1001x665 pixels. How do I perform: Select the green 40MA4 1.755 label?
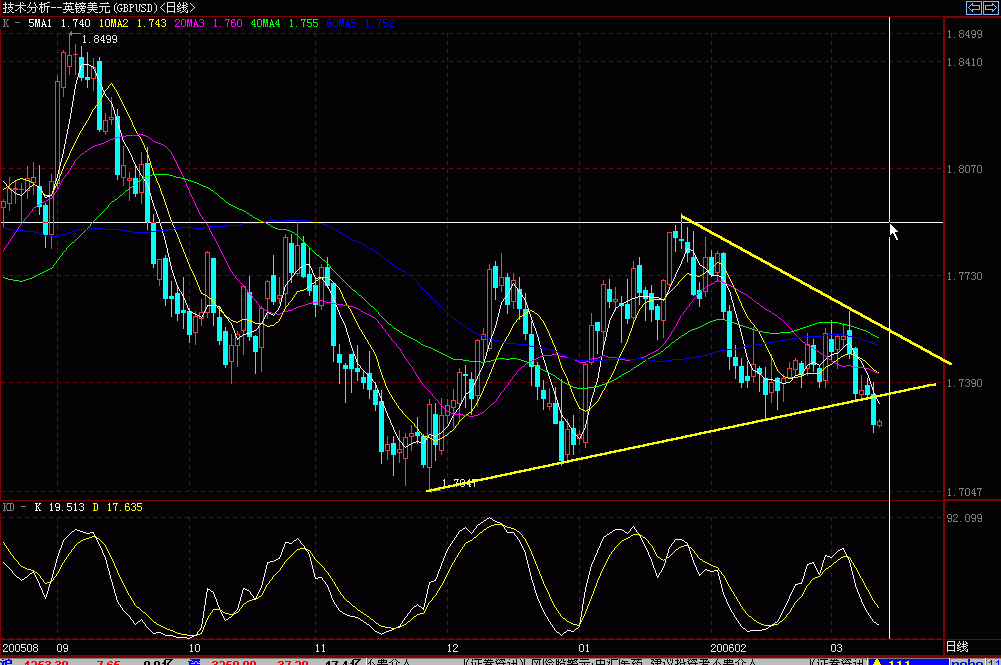click(284, 23)
